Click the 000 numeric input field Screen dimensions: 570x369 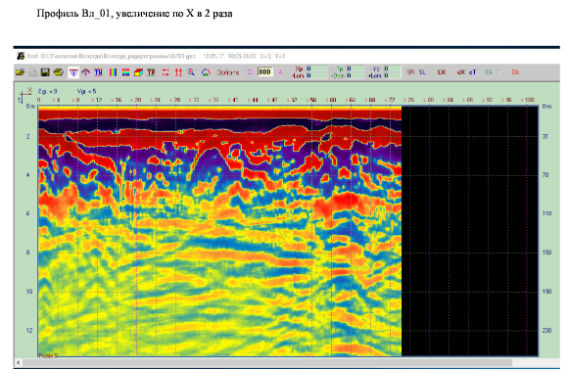265,72
